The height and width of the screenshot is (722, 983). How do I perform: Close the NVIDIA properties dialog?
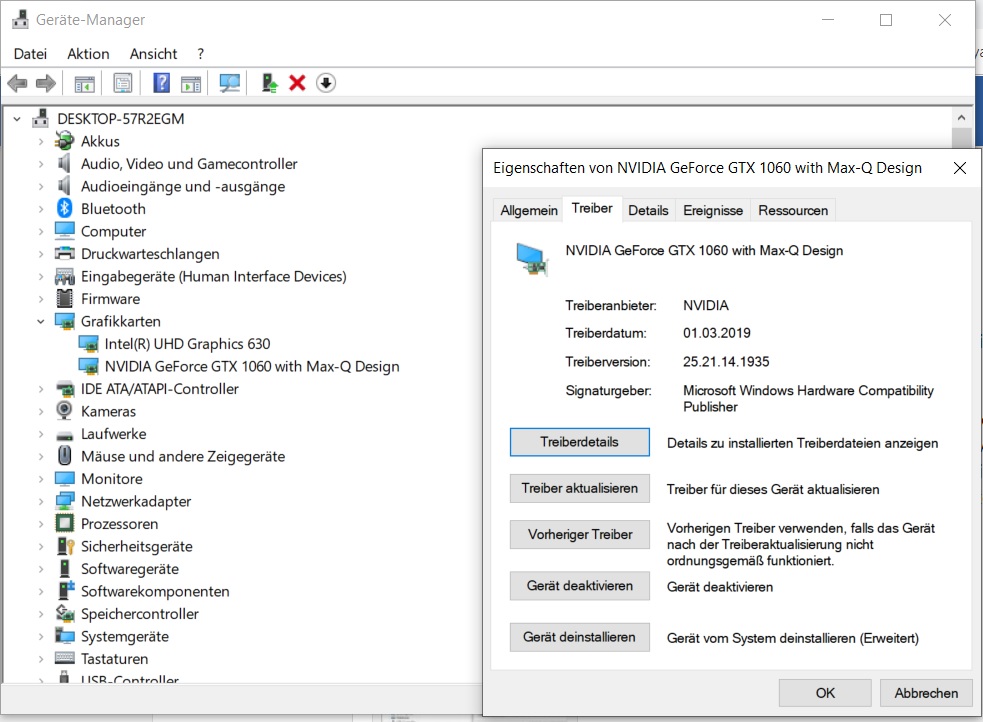pyautogui.click(x=959, y=168)
